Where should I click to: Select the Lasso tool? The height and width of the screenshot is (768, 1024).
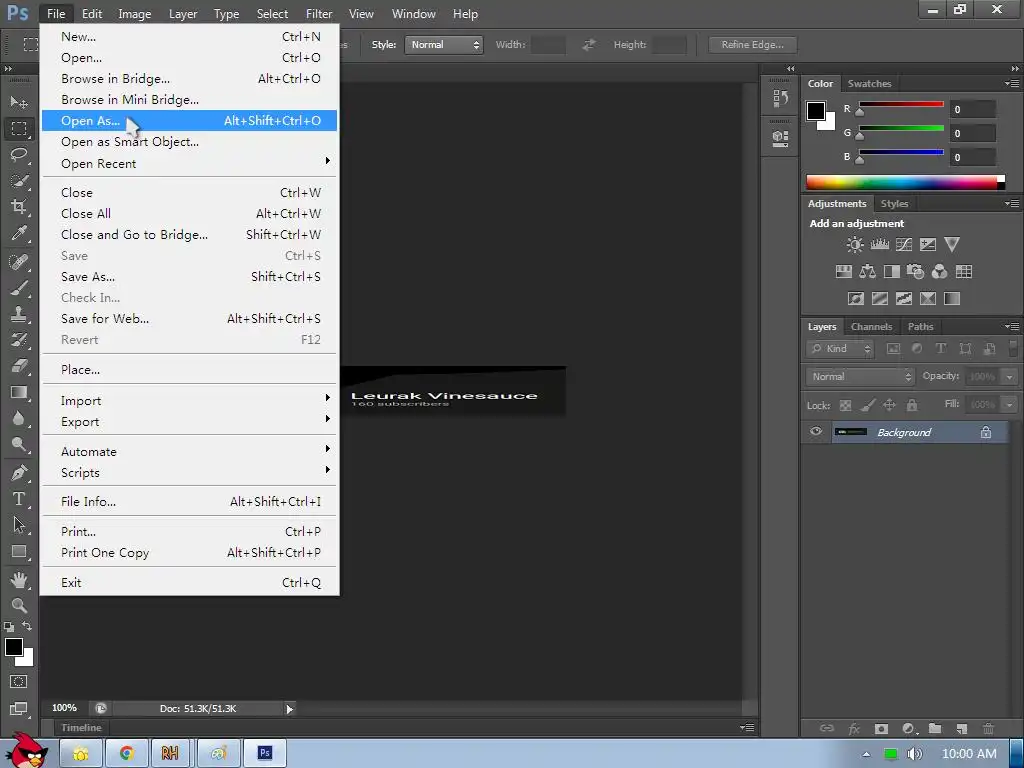point(19,155)
